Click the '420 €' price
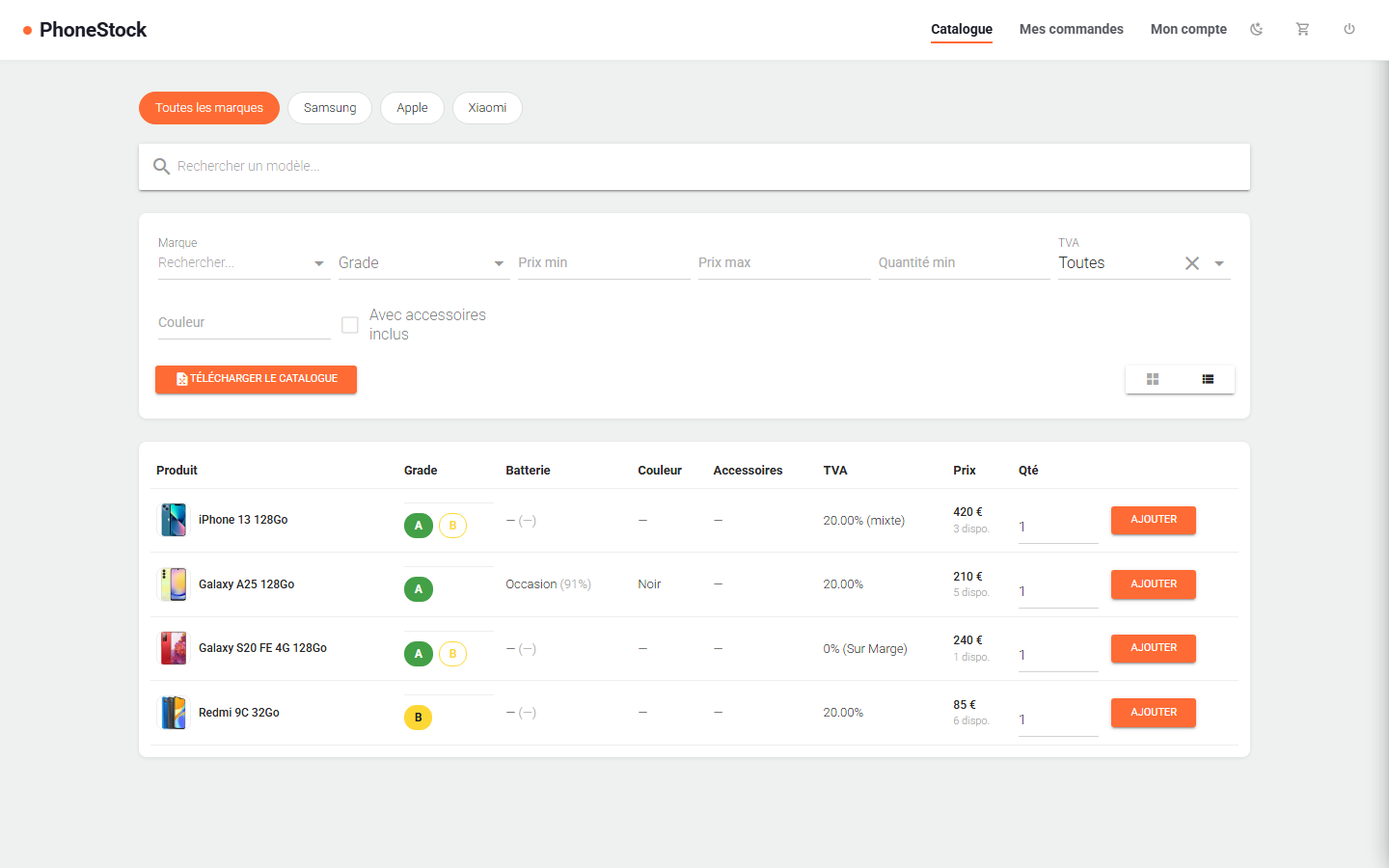 coord(967,512)
